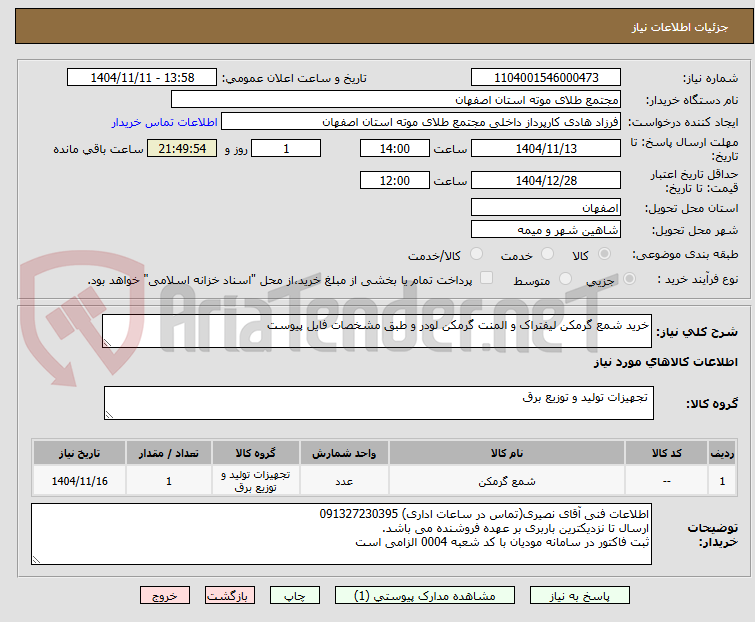
Task: Click the buyer notes text area
Action: (341, 534)
